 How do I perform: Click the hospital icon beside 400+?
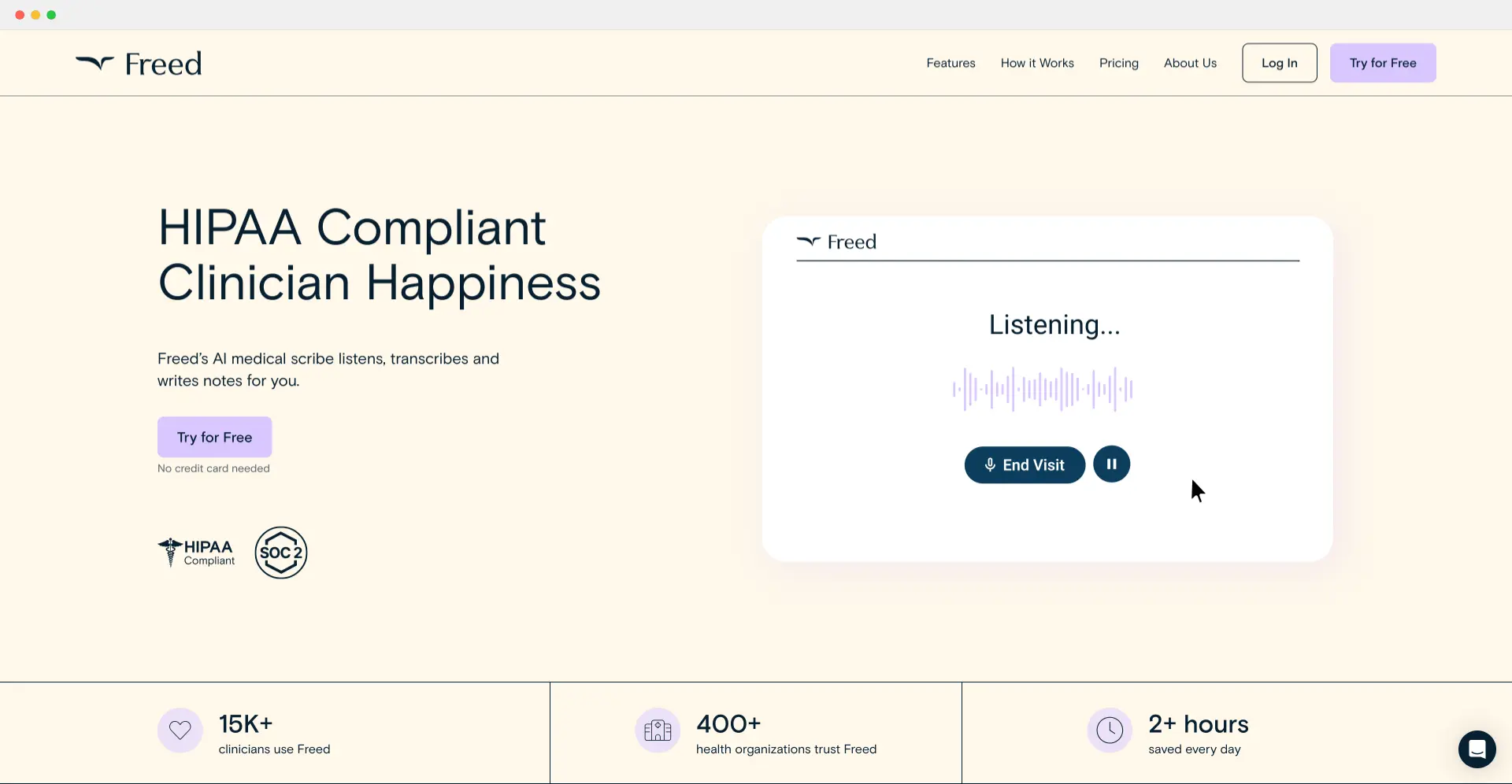pyautogui.click(x=658, y=730)
